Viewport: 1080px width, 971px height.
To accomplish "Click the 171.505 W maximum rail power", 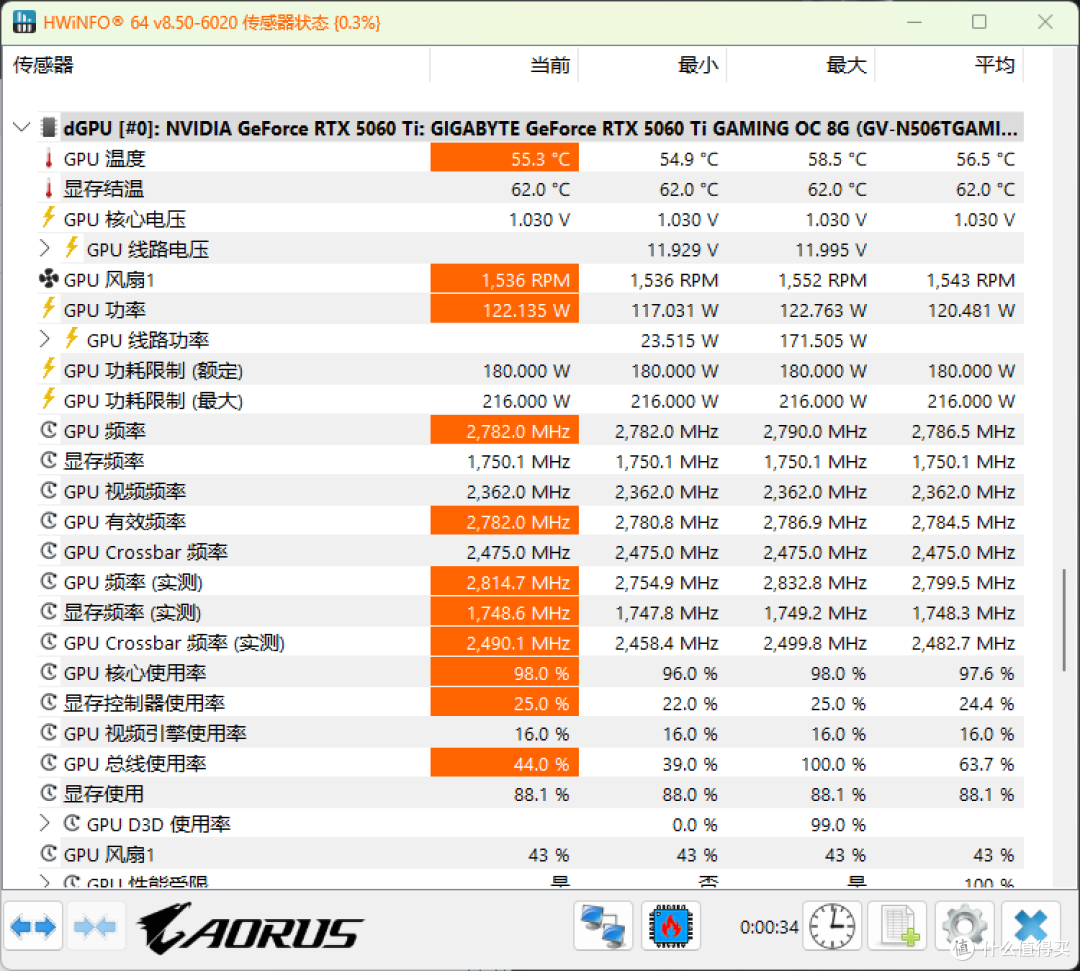I will 822,340.
